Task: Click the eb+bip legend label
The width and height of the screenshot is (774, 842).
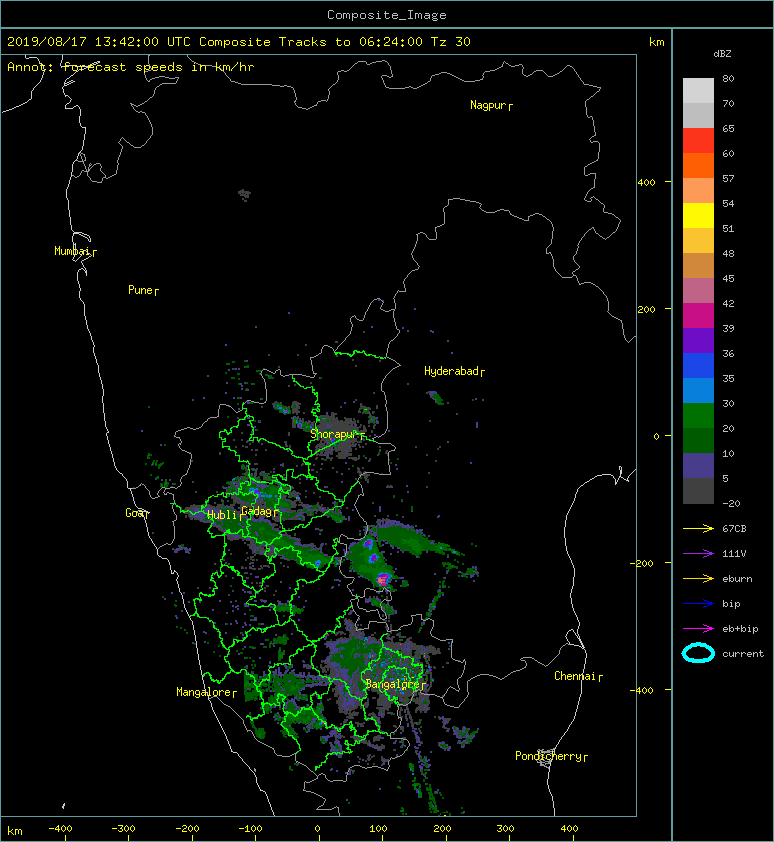Action: coord(740,629)
